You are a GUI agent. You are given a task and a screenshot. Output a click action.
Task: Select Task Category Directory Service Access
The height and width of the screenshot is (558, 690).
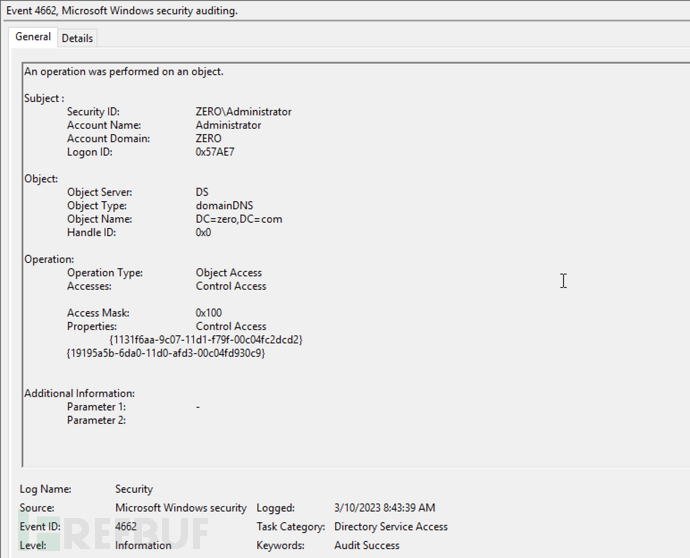point(391,527)
